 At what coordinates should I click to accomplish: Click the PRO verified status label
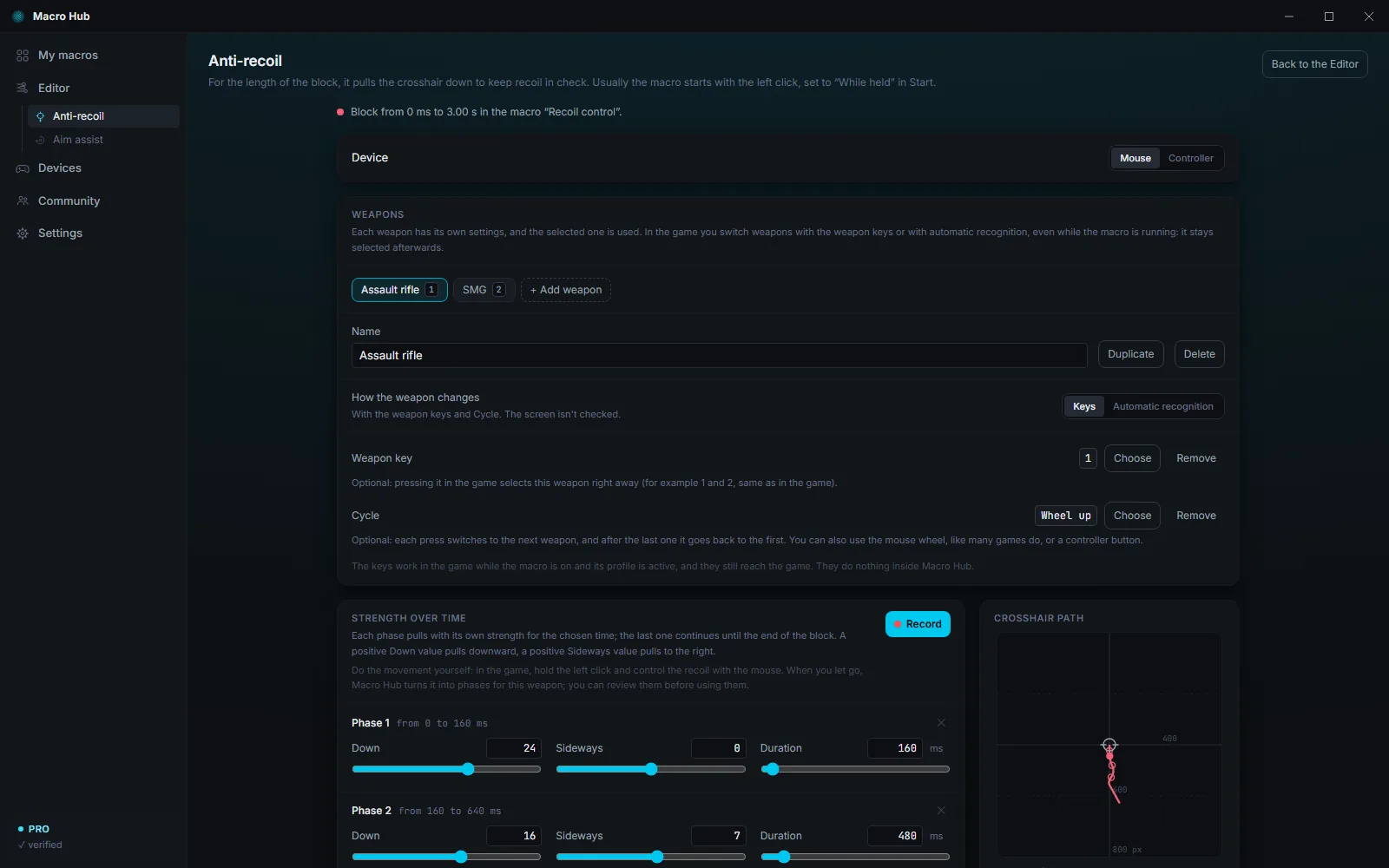coord(40,837)
